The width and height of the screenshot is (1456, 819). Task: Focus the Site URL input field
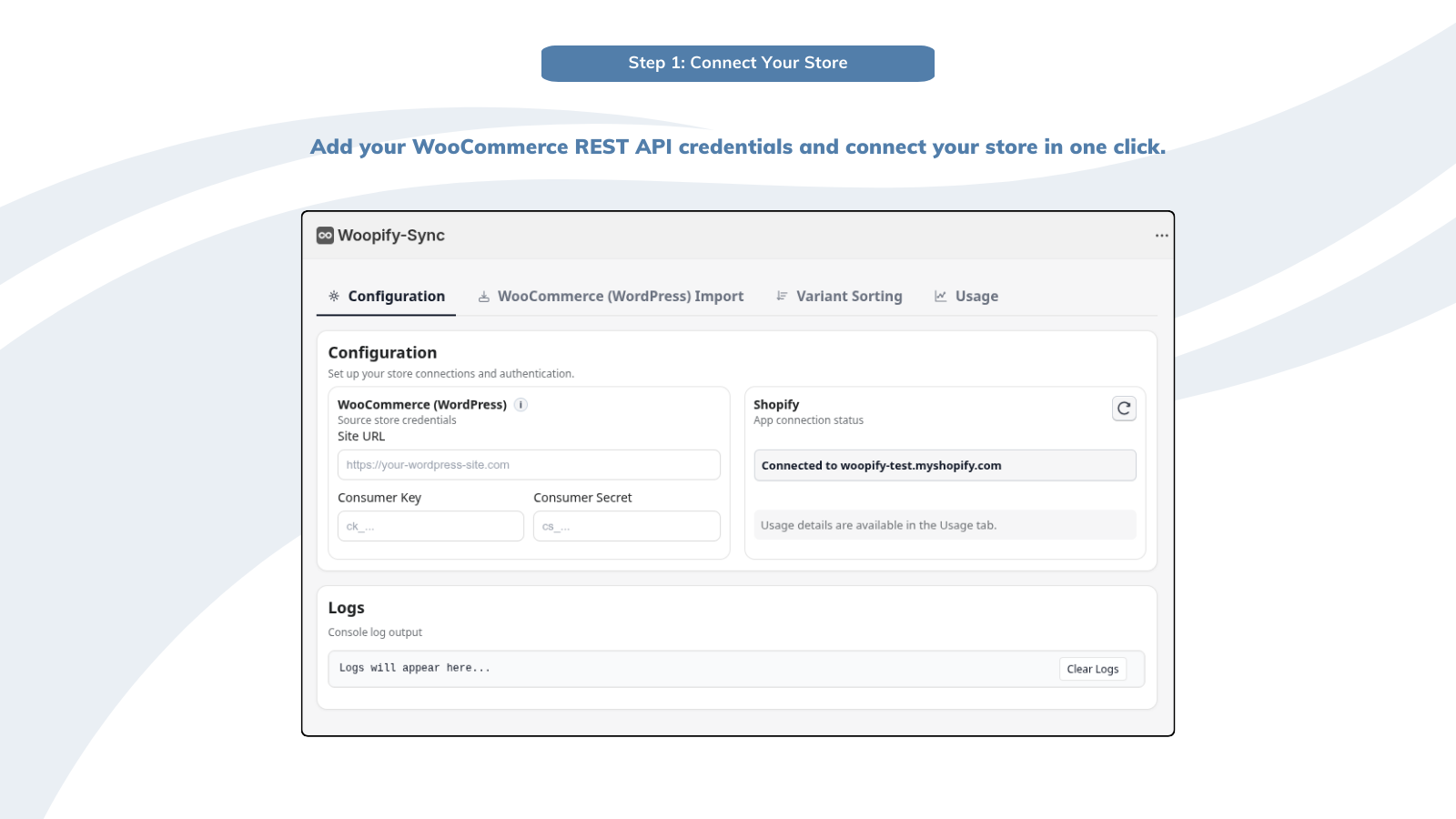point(529,465)
